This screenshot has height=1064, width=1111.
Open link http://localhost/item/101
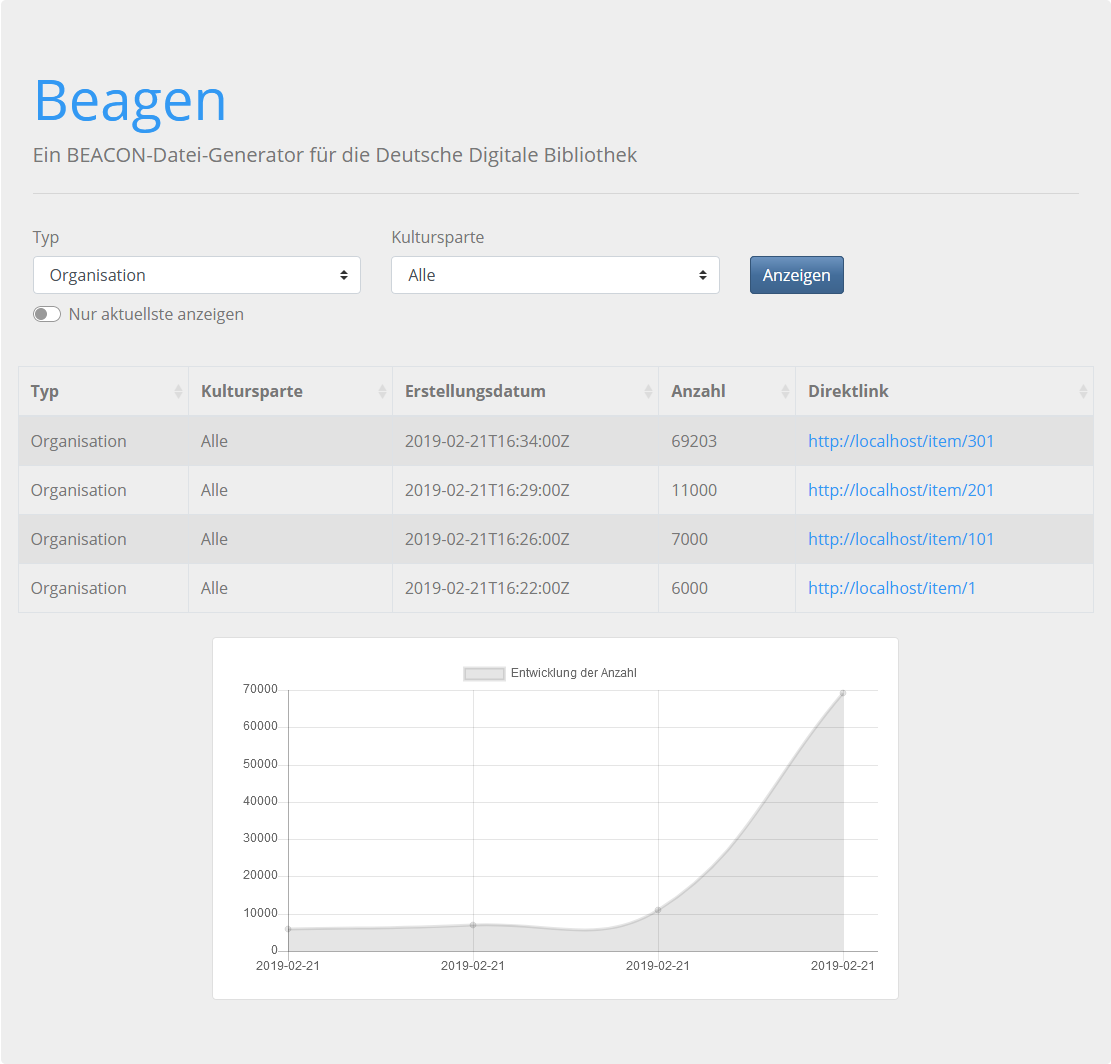click(901, 538)
